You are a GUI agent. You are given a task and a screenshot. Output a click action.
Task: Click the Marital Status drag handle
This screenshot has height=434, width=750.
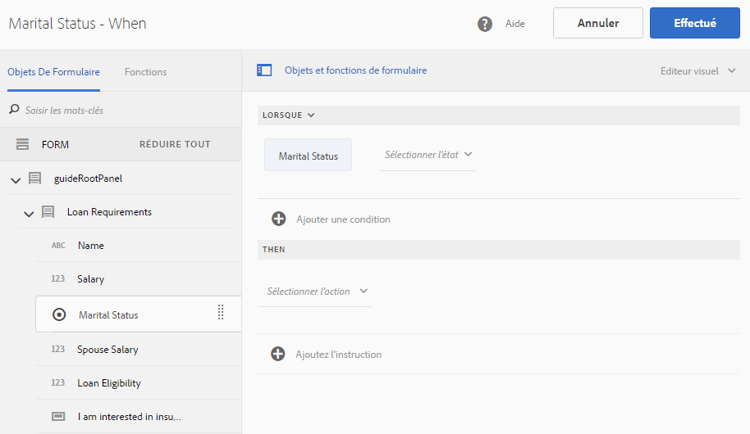[221, 313]
